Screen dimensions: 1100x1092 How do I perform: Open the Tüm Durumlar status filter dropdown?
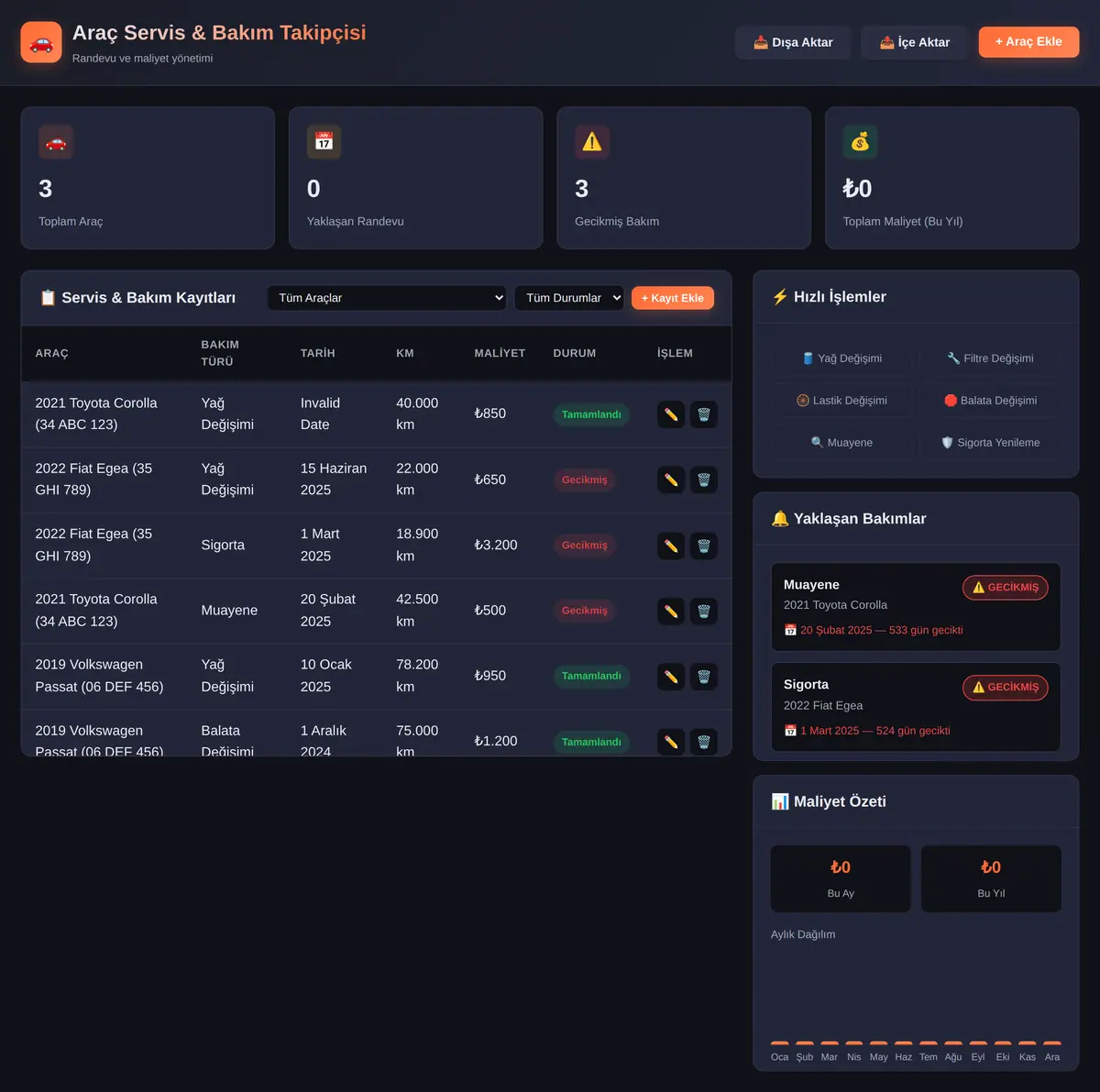(569, 298)
